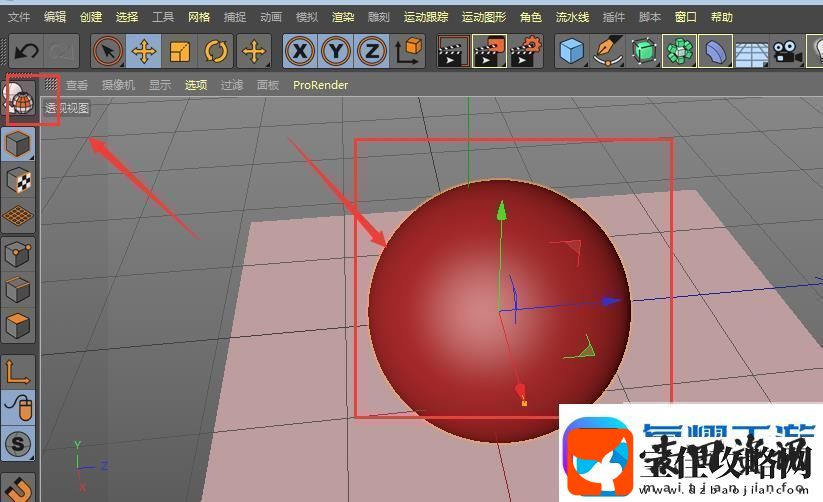The height and width of the screenshot is (502, 823).
Task: Activate the Move tool
Action: (143, 51)
